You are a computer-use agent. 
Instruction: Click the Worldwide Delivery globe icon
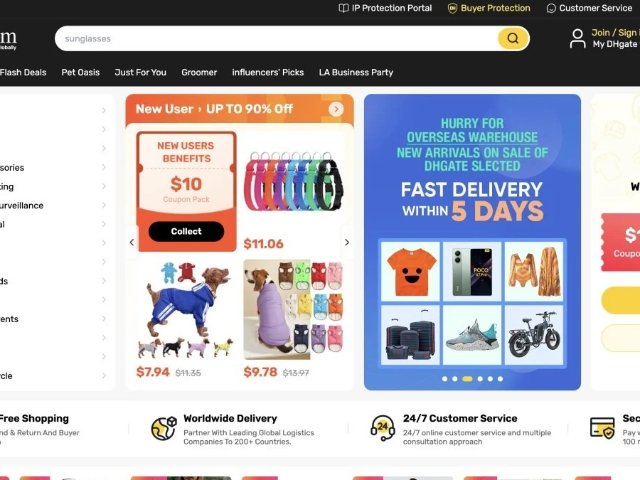164,428
